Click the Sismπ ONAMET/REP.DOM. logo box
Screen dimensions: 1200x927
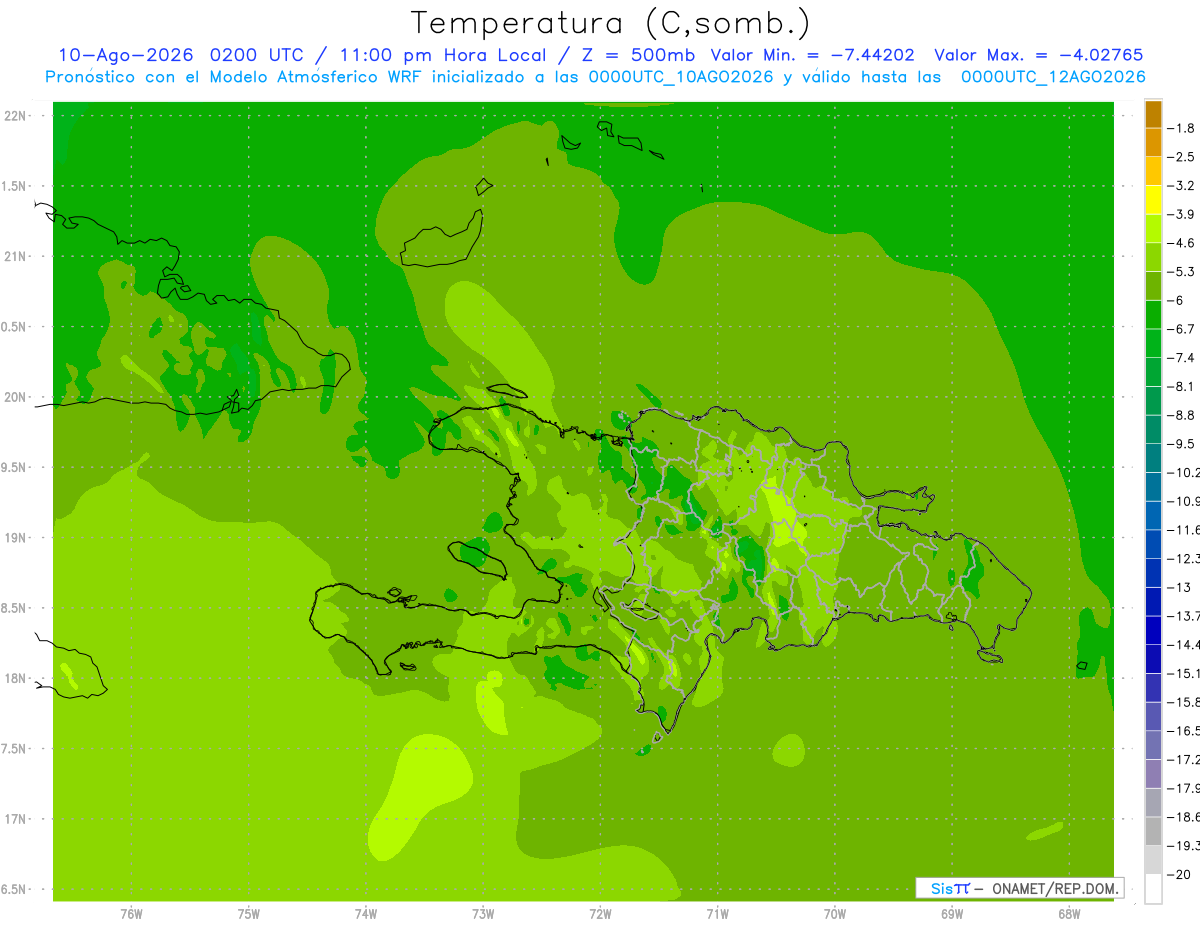click(x=1019, y=888)
